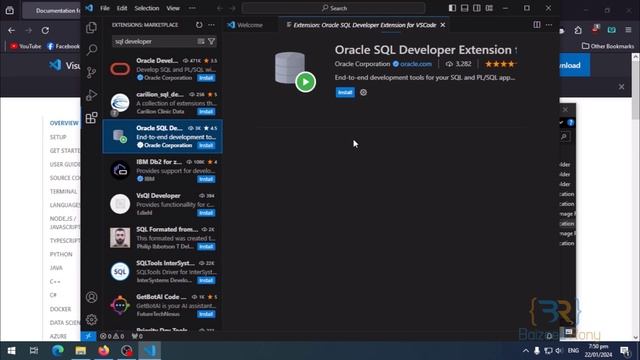Image resolution: width=640 pixels, height=360 pixels.
Task: Open the File menu
Action: 105,8
